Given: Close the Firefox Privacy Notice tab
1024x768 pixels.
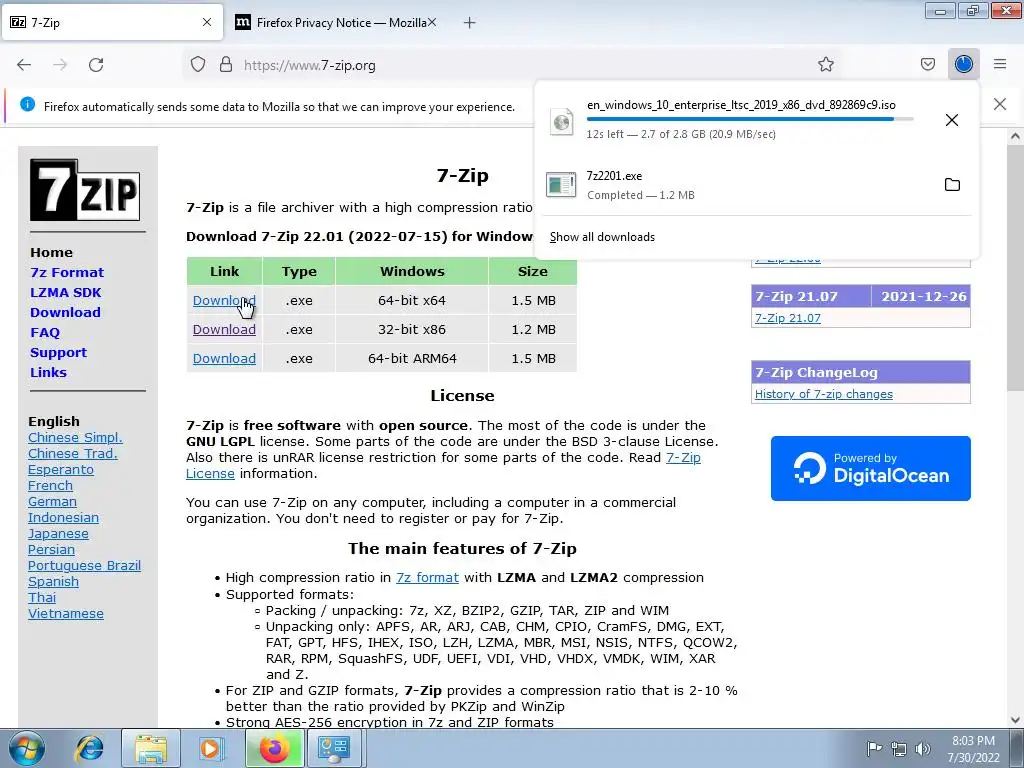Looking at the screenshot, I should tap(432, 22).
